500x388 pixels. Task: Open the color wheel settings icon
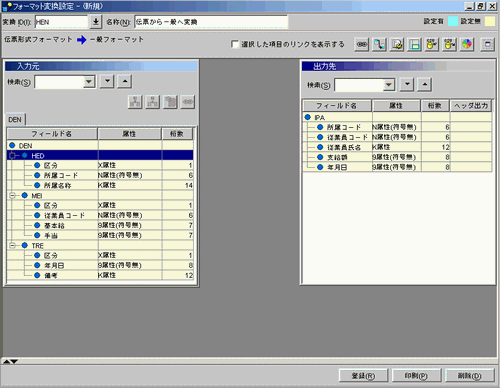point(467,44)
